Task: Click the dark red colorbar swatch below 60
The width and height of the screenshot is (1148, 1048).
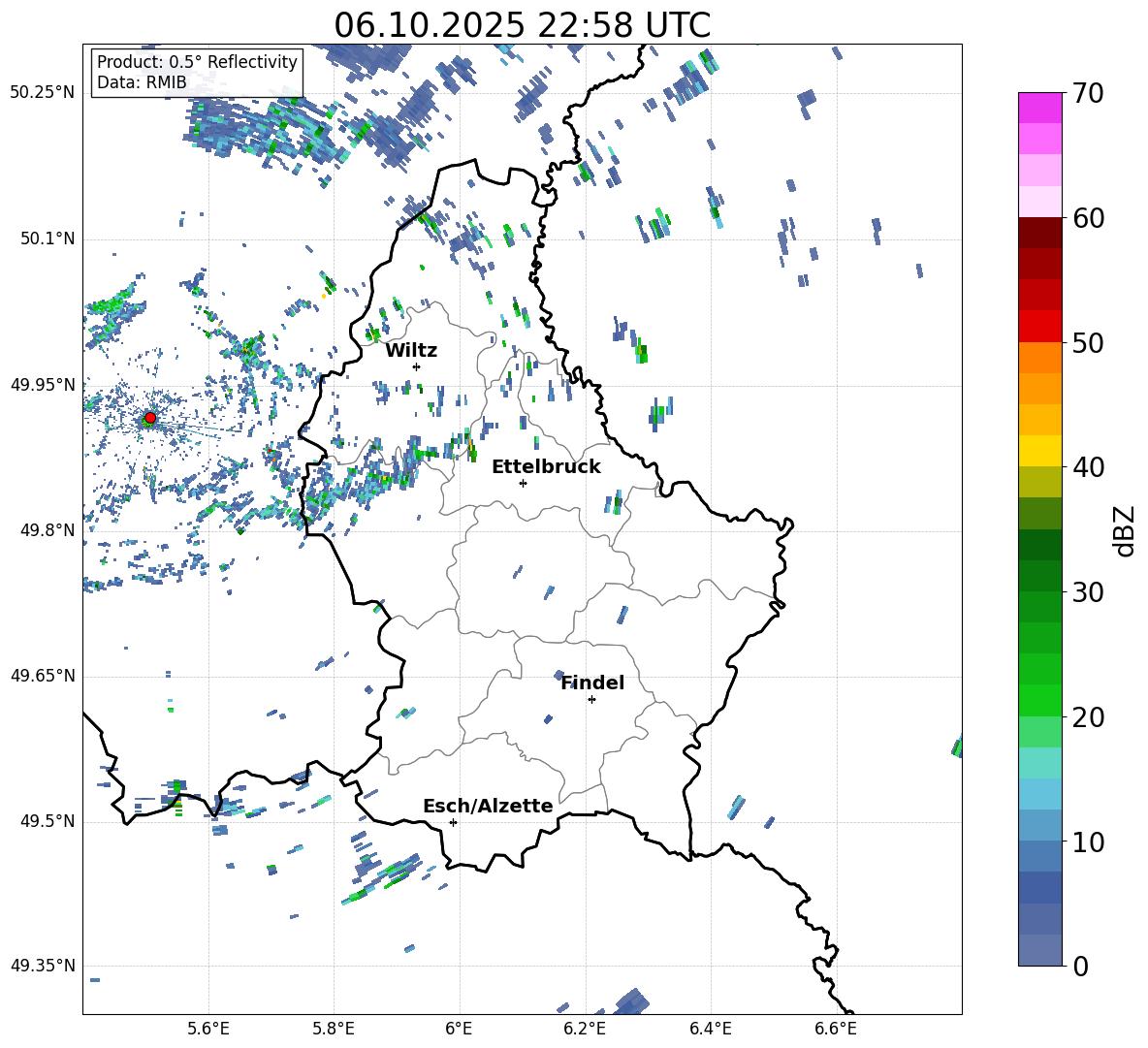Action: point(1040,233)
